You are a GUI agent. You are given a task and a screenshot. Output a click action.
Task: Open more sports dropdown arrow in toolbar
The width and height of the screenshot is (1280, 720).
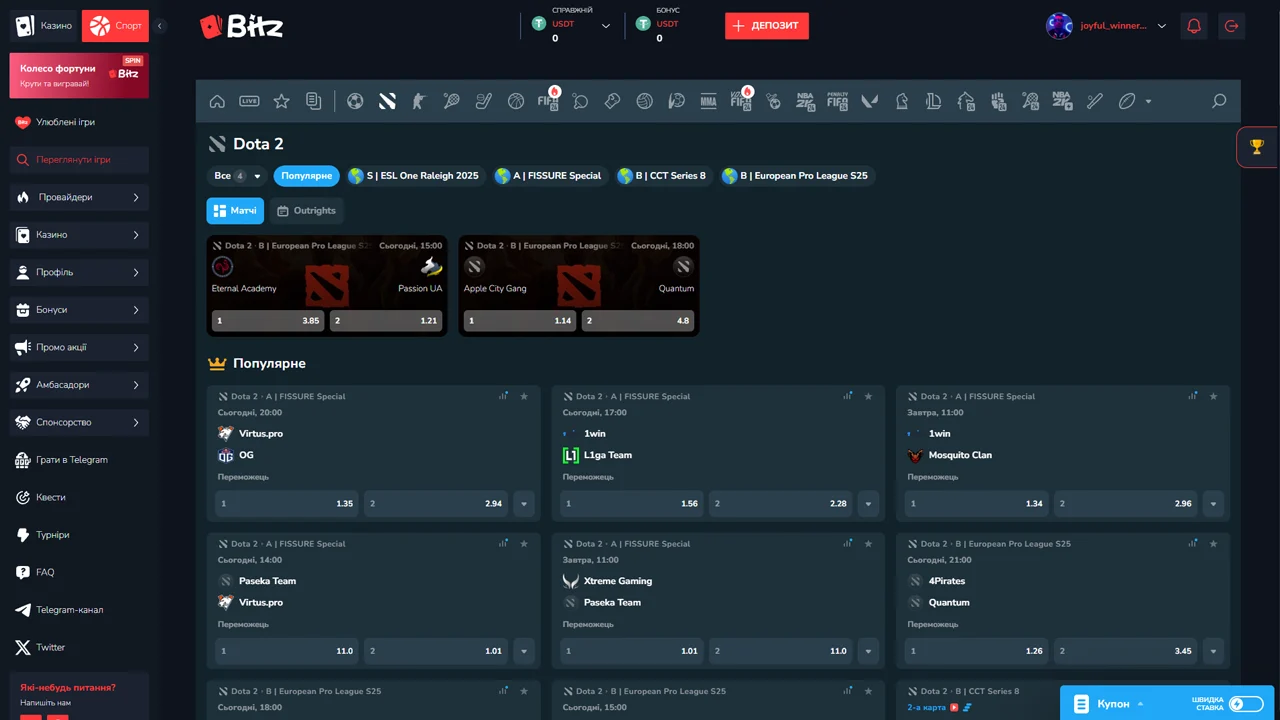point(1148,101)
